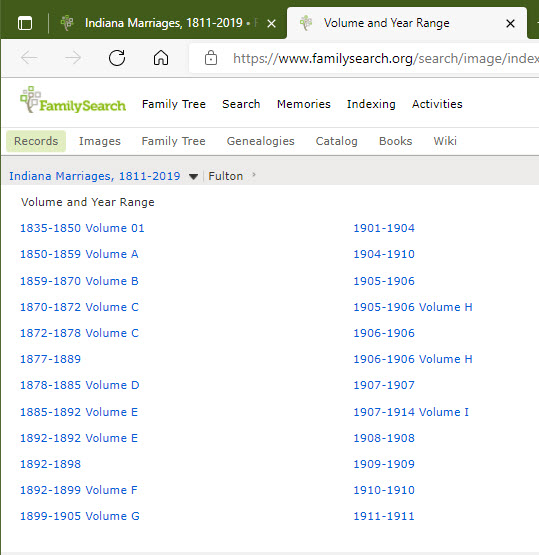
Task: Click the back navigation arrow
Action: click(x=29, y=58)
